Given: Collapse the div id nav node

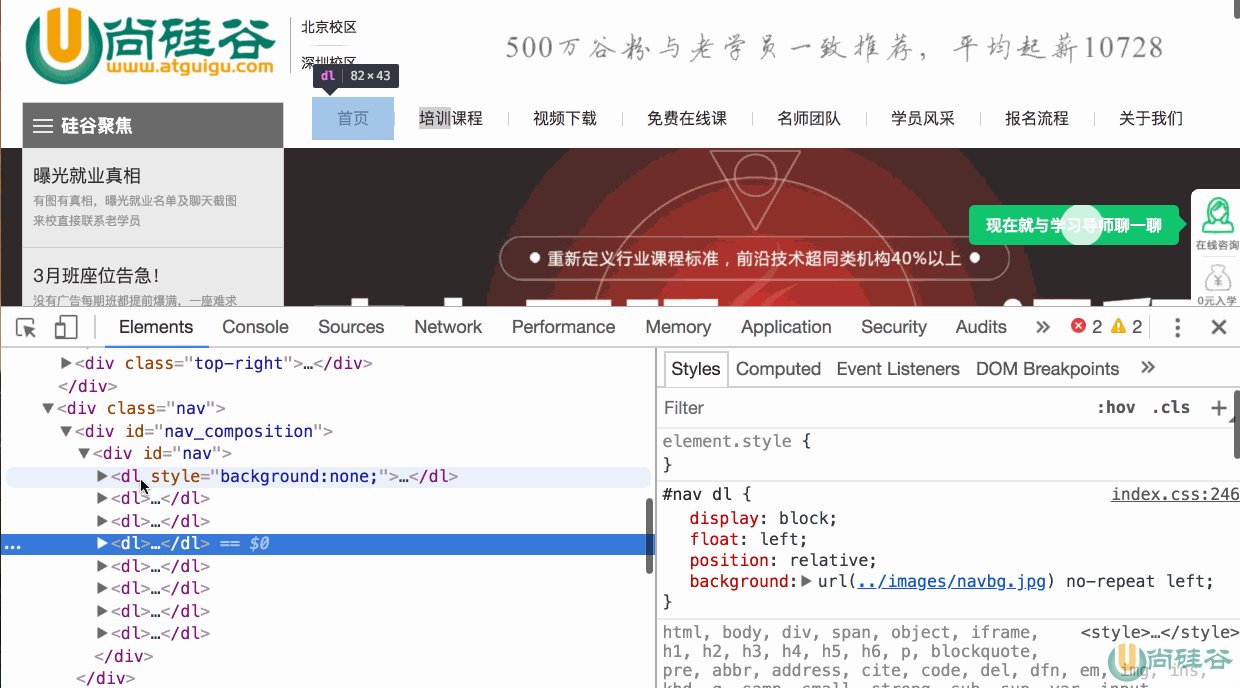Looking at the screenshot, I should tap(84, 453).
